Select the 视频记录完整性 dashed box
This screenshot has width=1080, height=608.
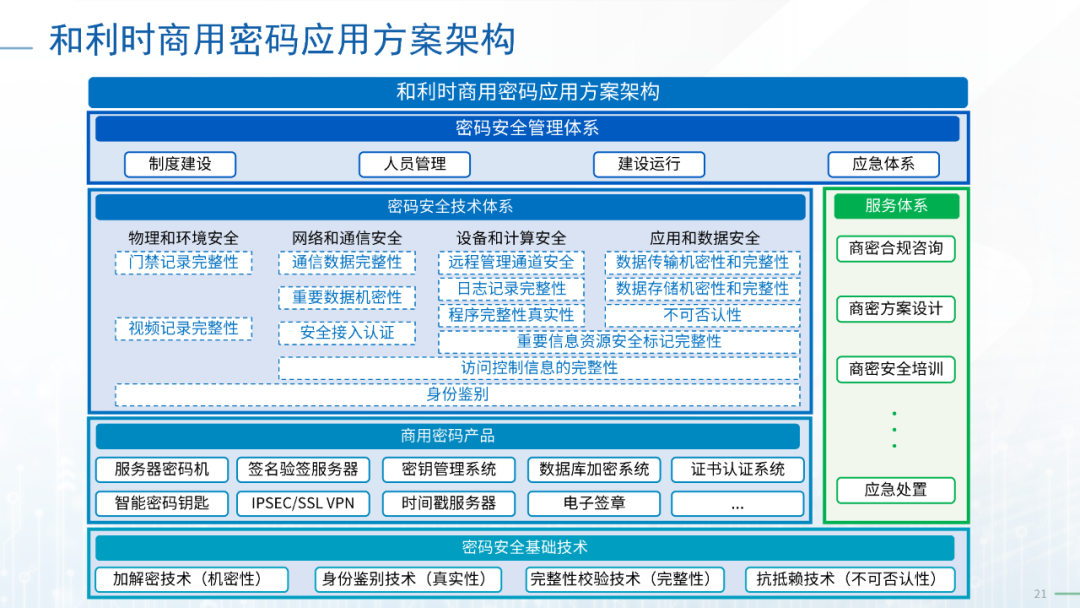[x=183, y=328]
